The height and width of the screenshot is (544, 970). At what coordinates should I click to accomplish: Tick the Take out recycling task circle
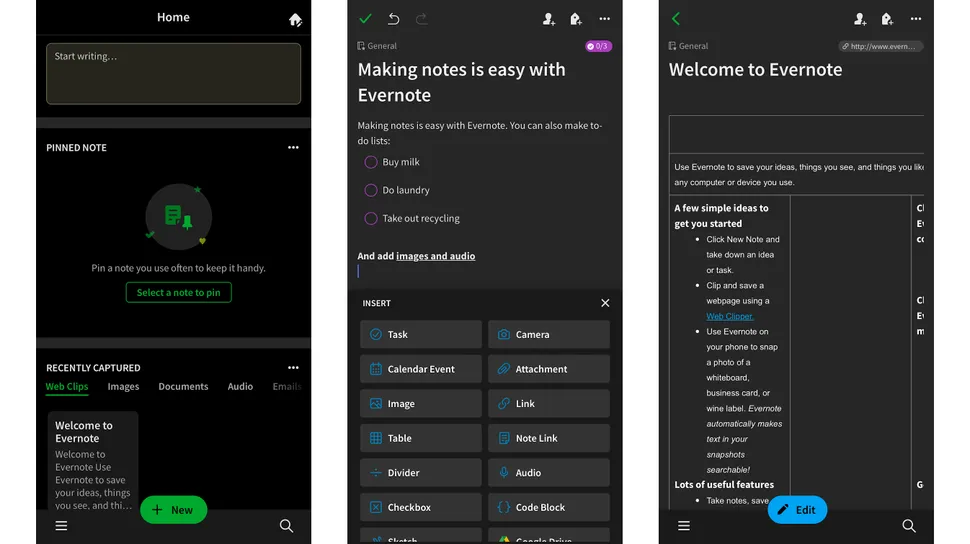tap(371, 218)
